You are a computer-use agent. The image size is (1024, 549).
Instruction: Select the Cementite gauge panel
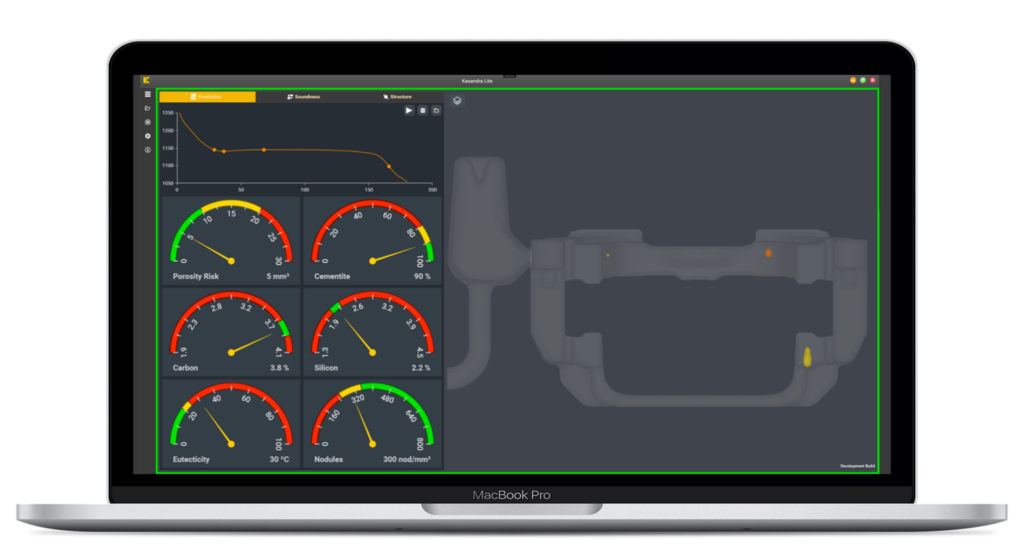pyautogui.click(x=372, y=240)
